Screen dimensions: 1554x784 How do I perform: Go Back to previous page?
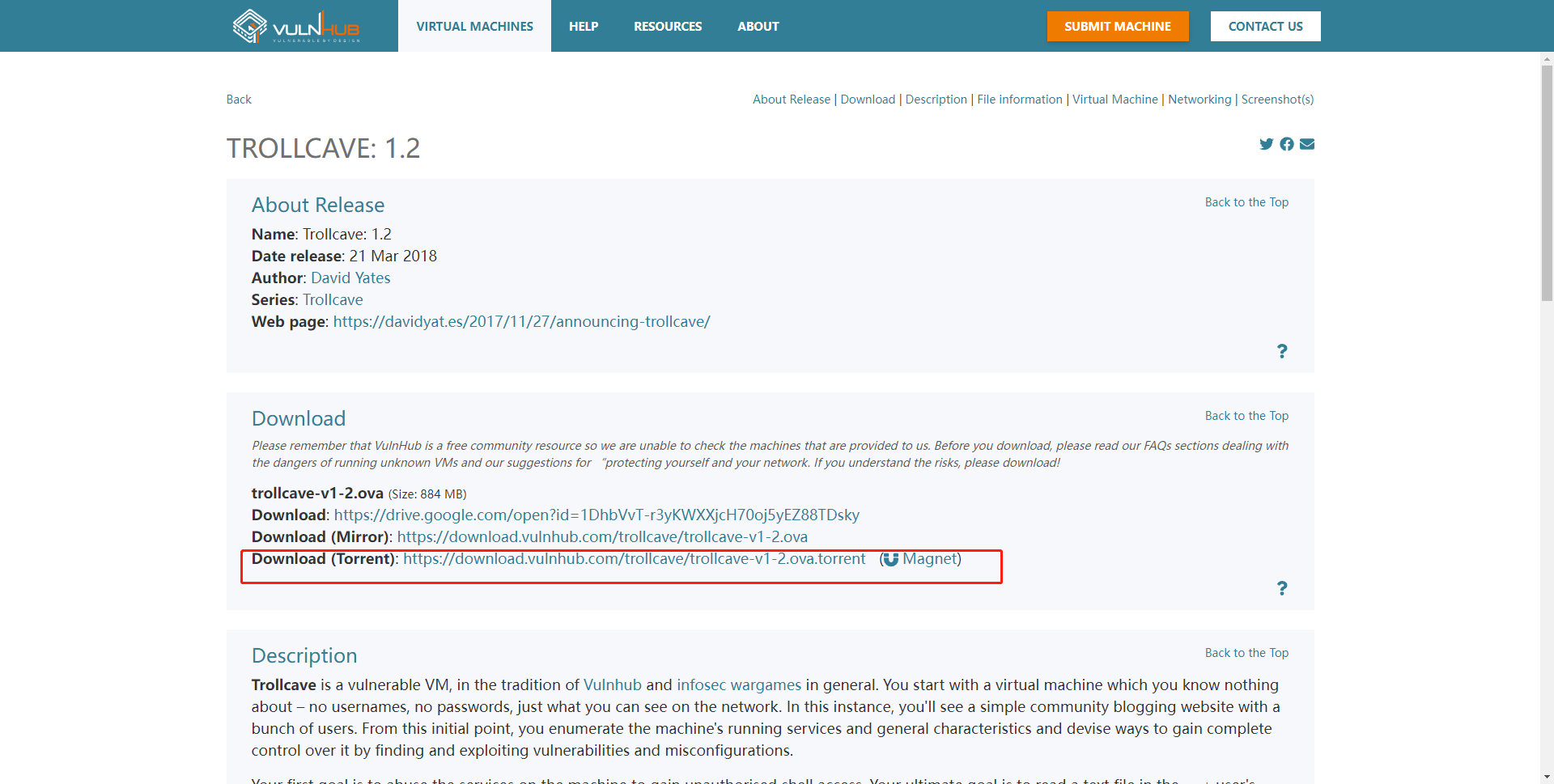pyautogui.click(x=239, y=100)
